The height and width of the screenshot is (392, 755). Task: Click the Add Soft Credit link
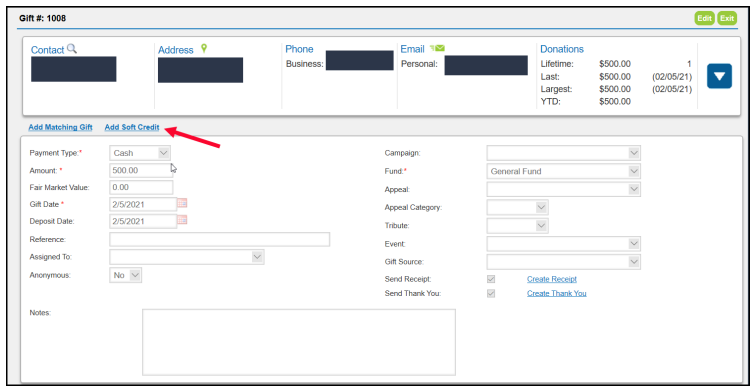[x=132, y=127]
